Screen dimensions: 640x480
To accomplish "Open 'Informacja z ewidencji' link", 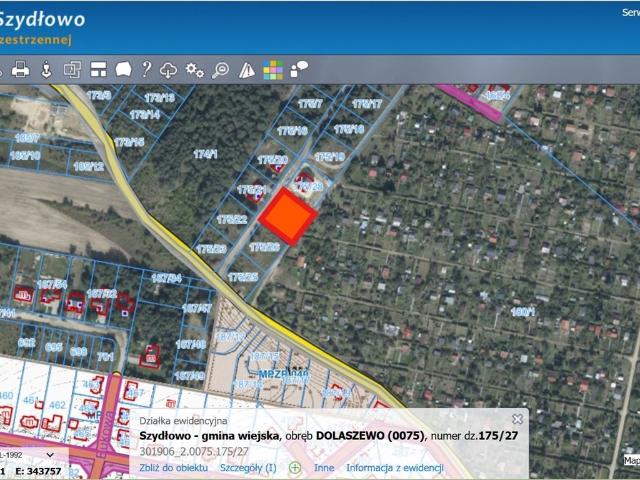I will point(394,467).
